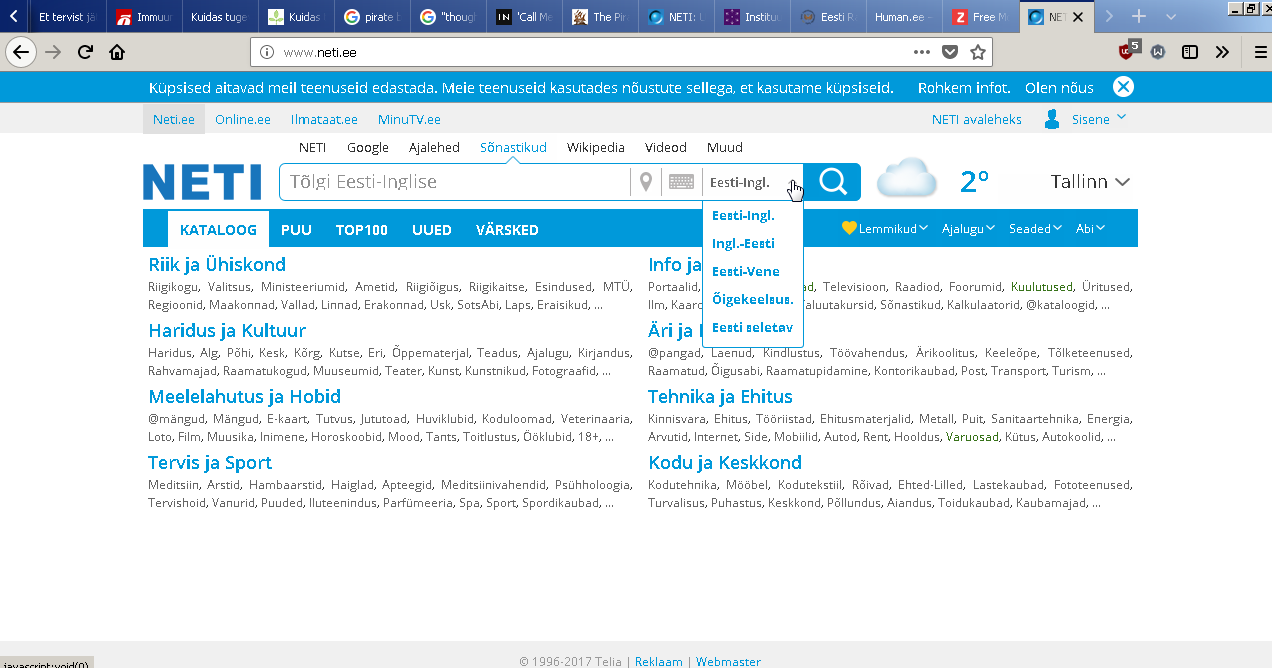
Task: Click the Tõlgi Eesti-Inglise search input field
Action: point(455,182)
